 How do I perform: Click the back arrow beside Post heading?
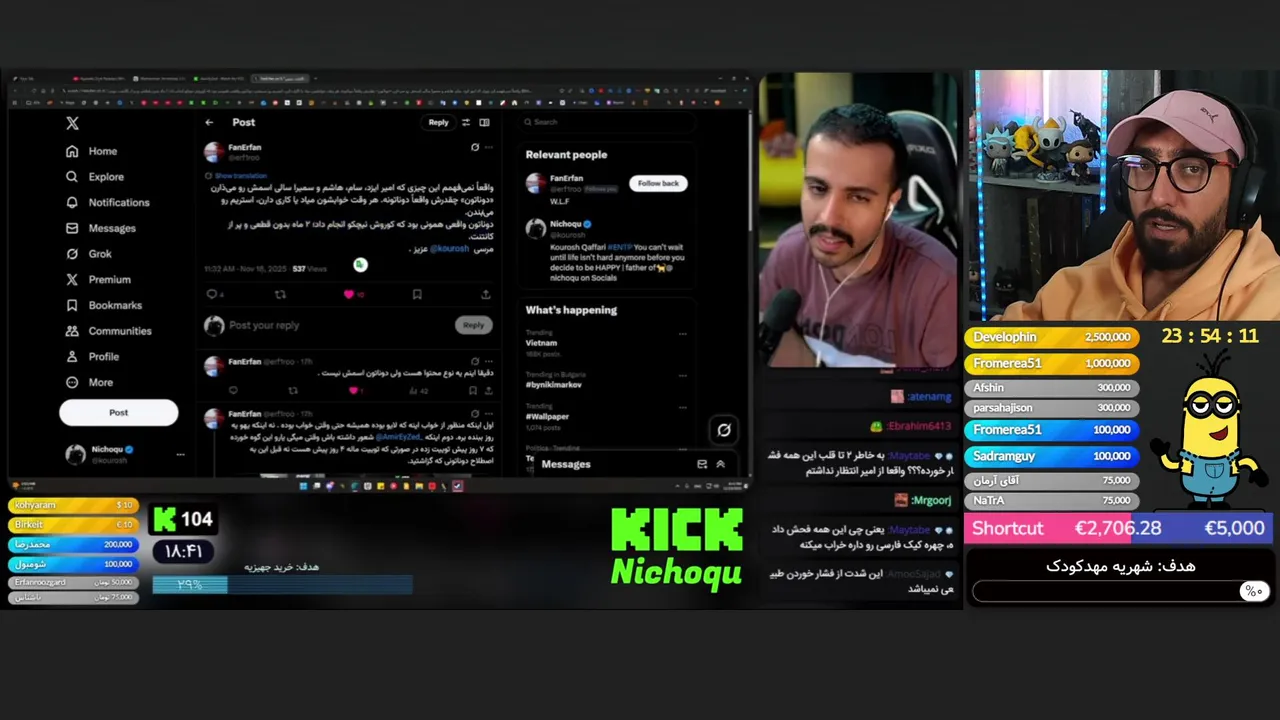tap(209, 122)
